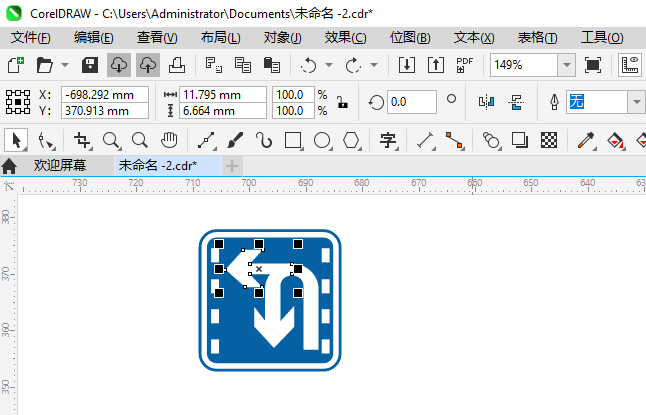The image size is (646, 415).
Task: Click the cloud upload icon
Action: click(148, 65)
